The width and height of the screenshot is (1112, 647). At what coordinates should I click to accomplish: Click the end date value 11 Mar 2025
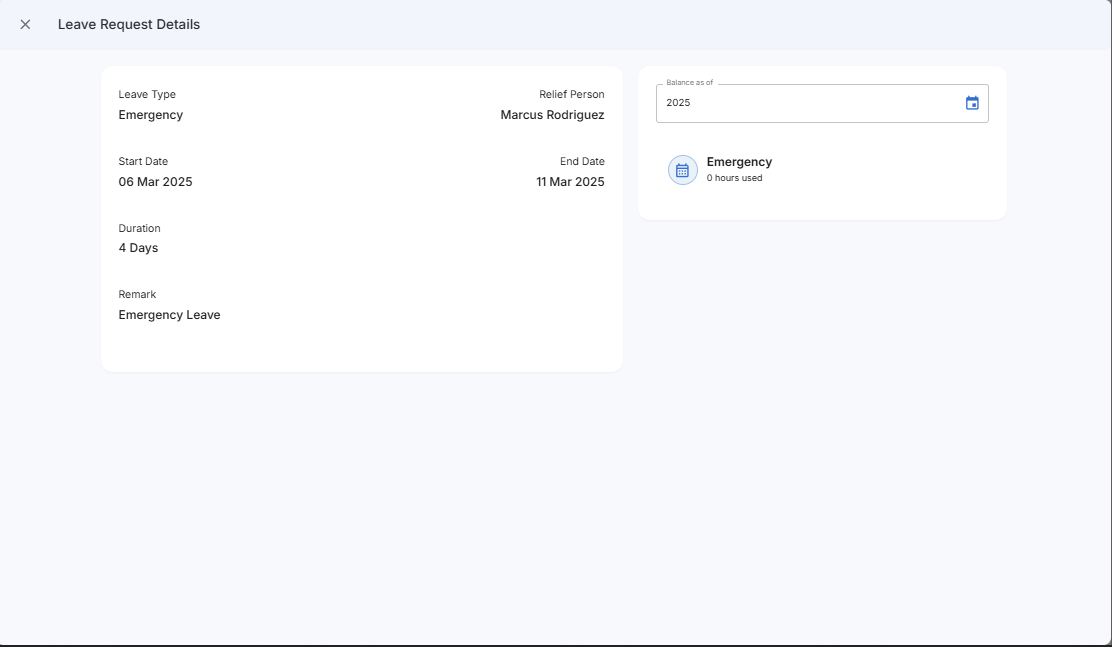click(570, 182)
